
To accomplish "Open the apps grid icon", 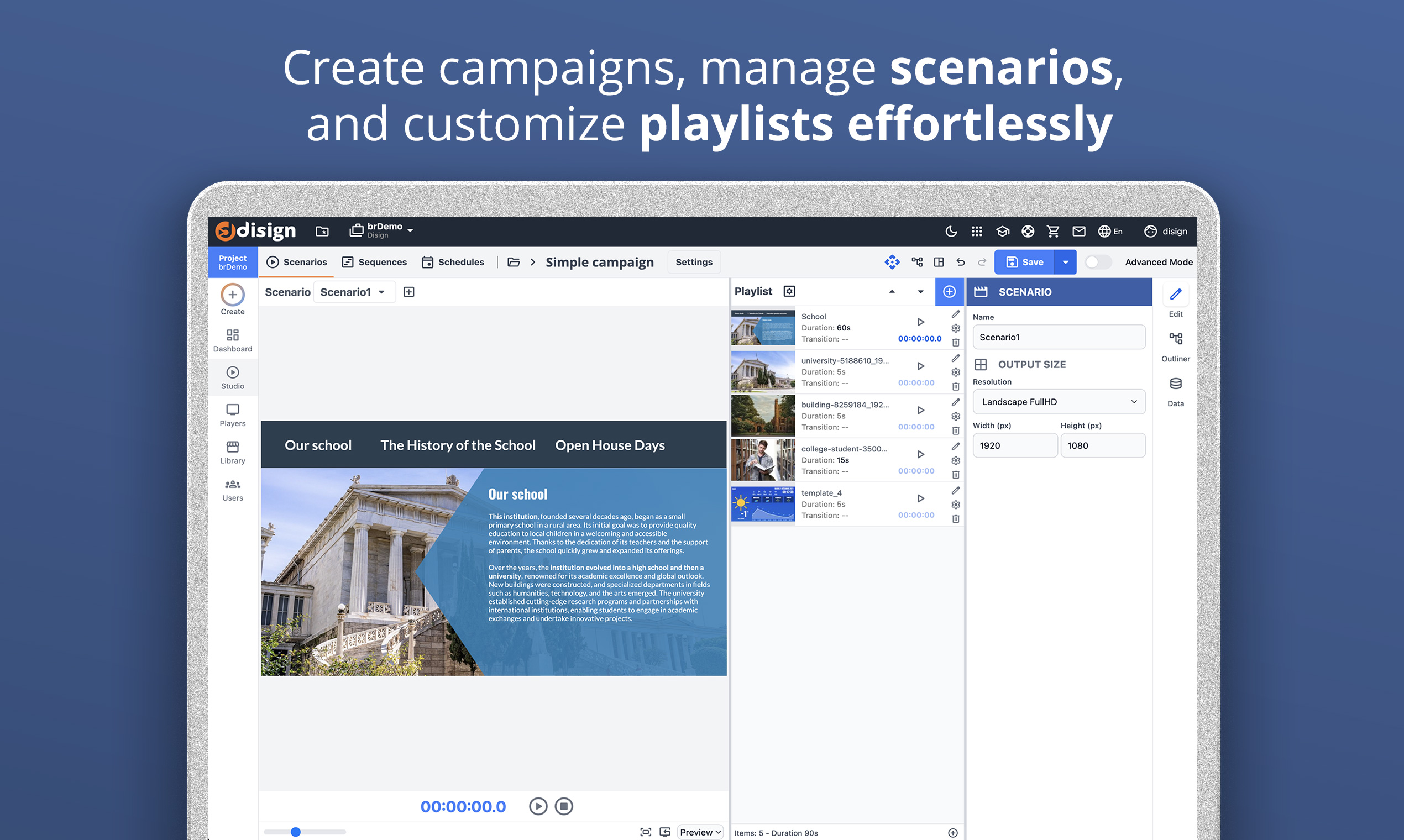I will click(977, 231).
